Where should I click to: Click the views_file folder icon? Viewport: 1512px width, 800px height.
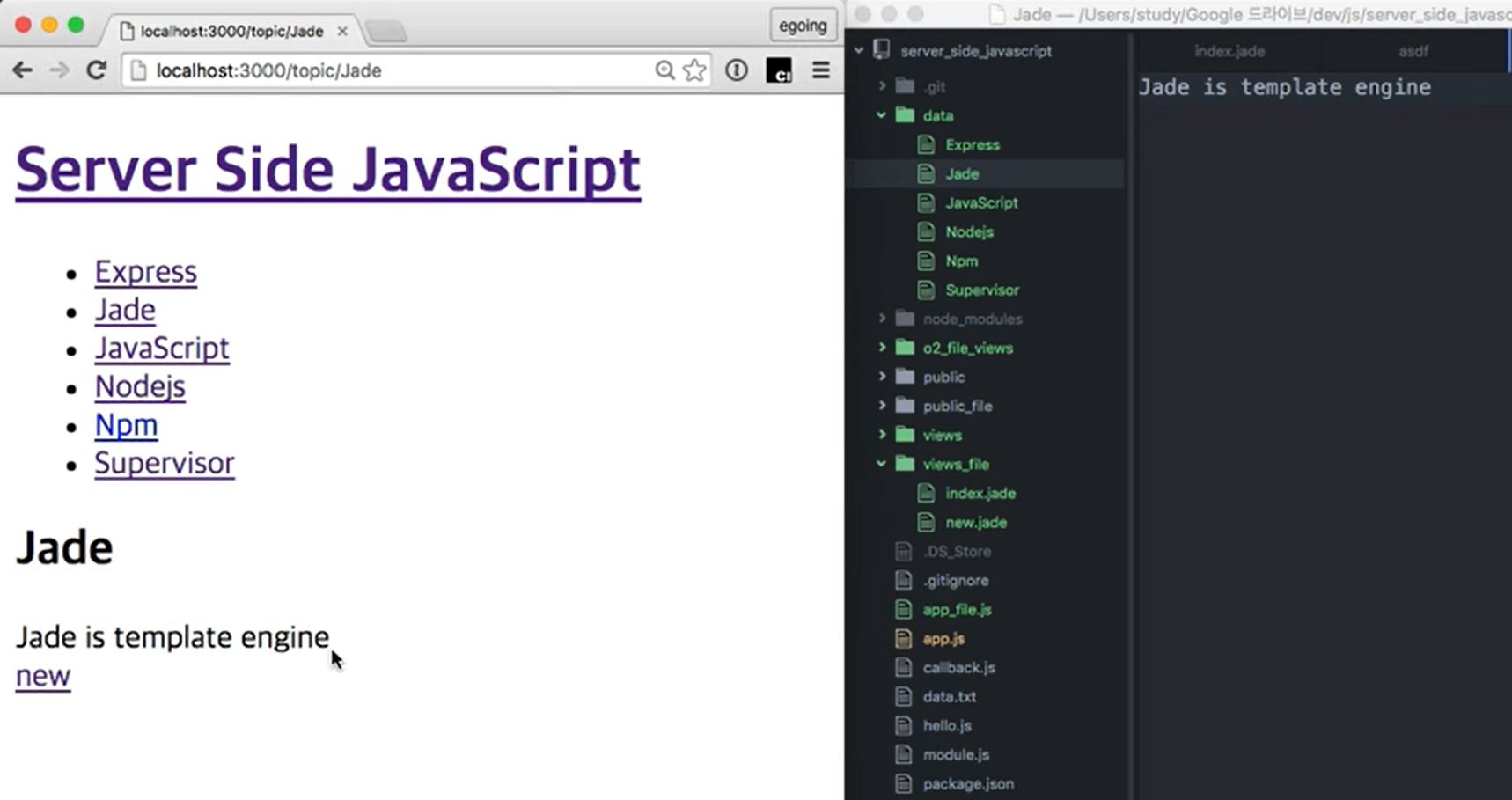click(x=905, y=464)
